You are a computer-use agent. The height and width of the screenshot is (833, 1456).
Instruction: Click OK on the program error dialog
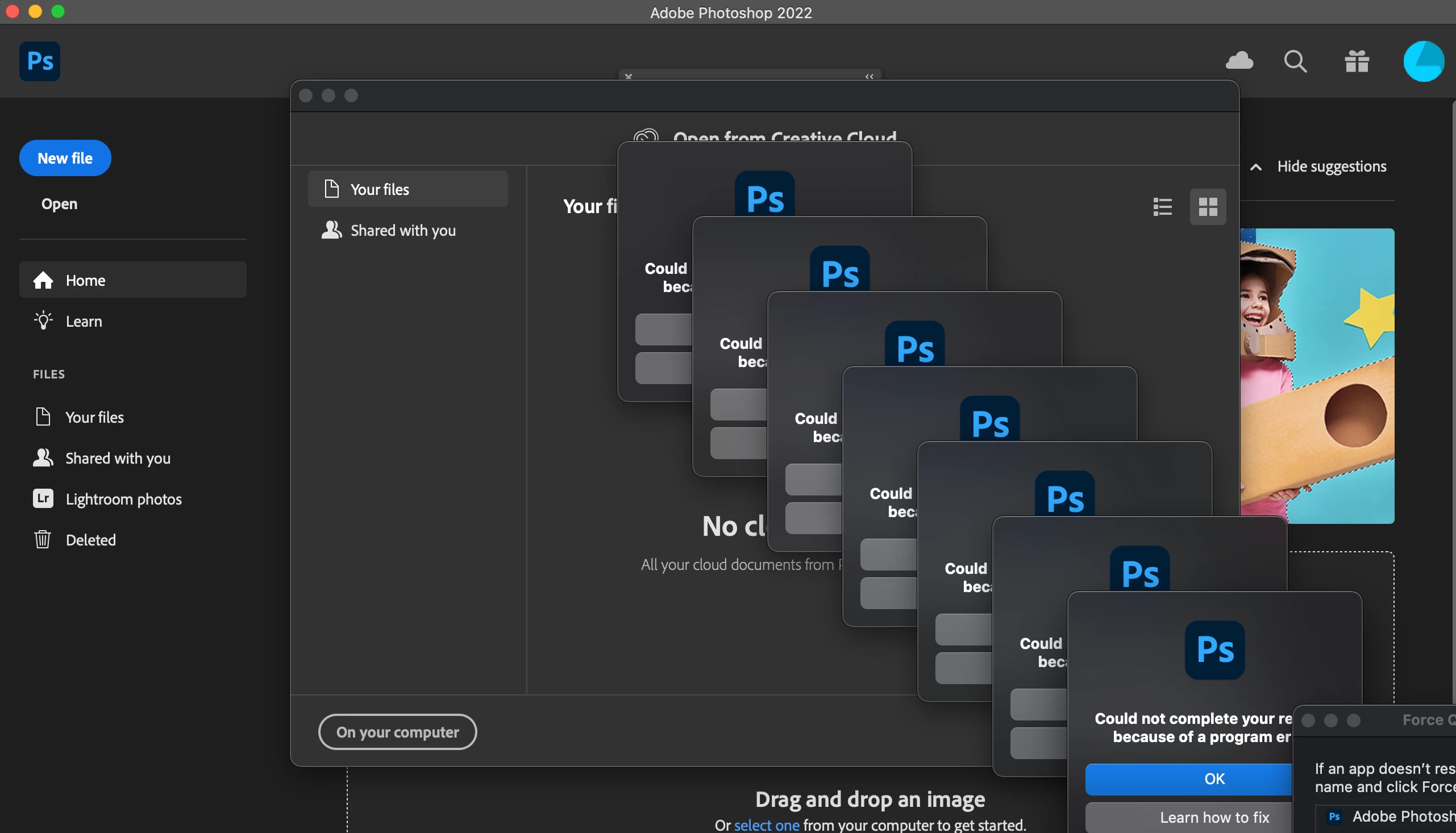pos(1189,778)
